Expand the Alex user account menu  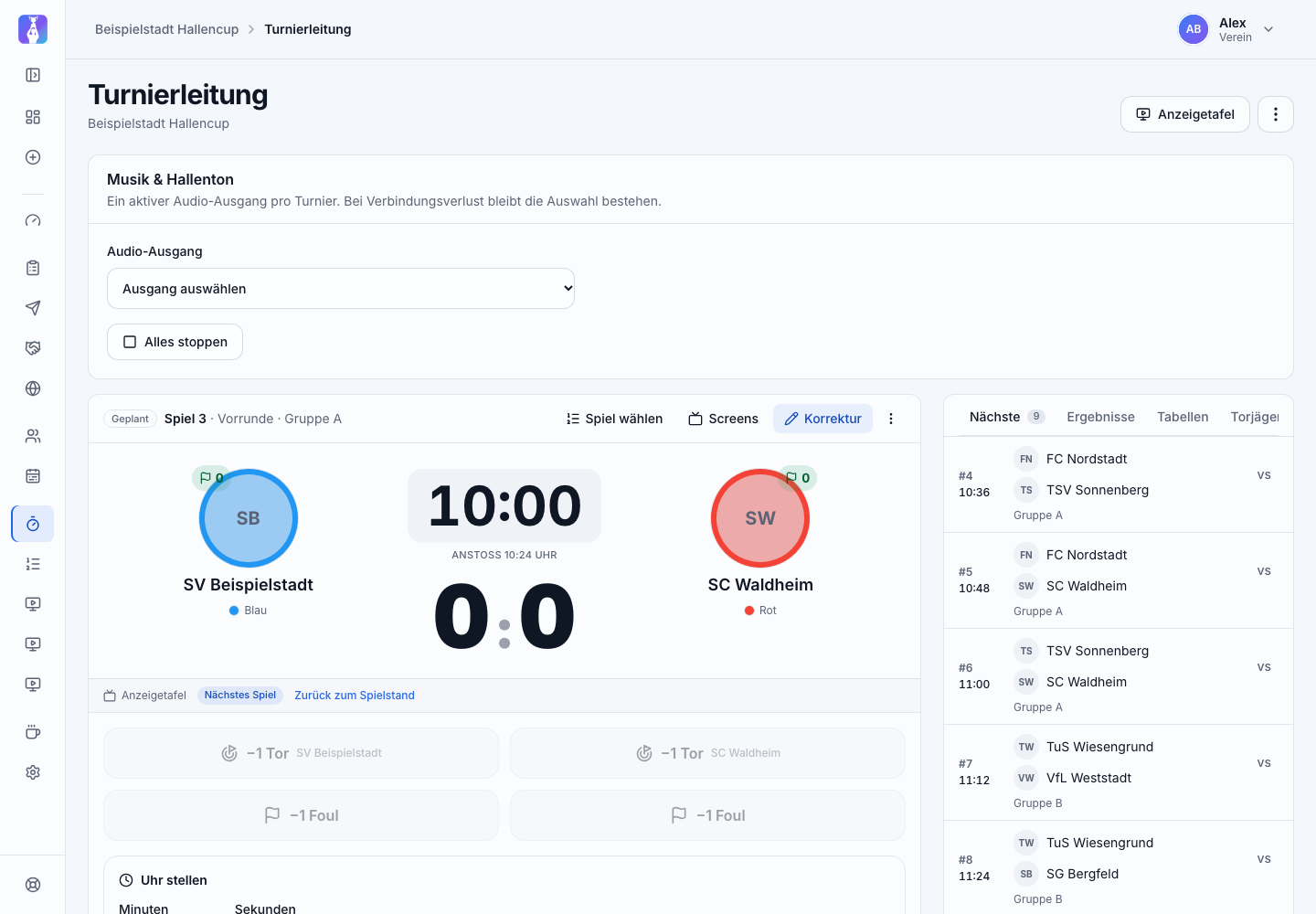click(1226, 29)
